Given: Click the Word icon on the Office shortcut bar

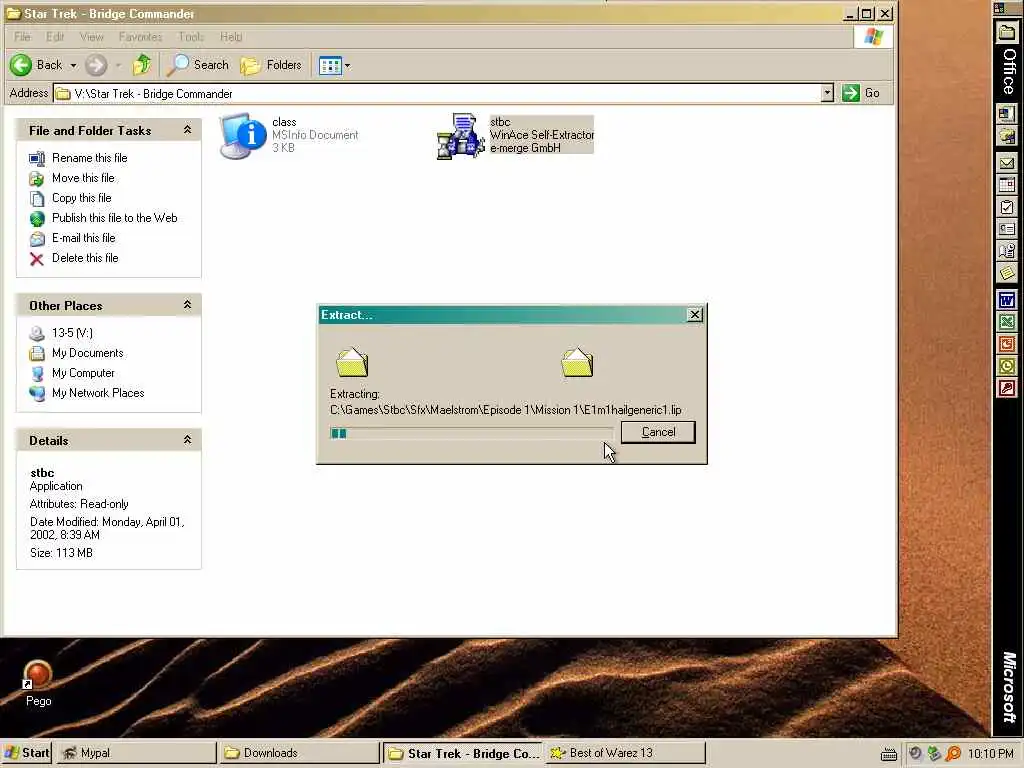Looking at the screenshot, I should click(x=1006, y=300).
